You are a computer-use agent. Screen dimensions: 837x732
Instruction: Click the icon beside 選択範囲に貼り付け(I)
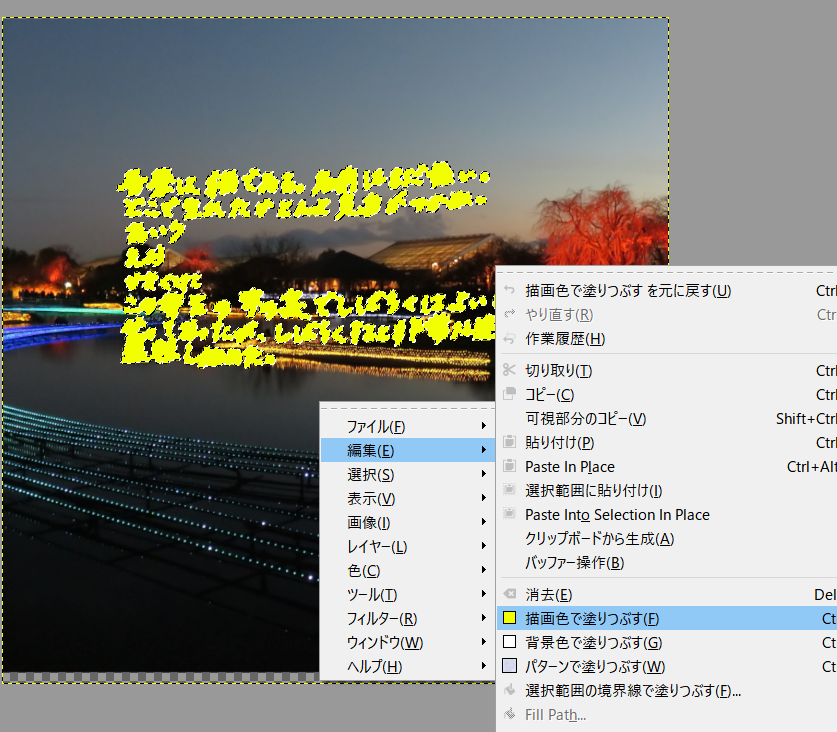[510, 490]
